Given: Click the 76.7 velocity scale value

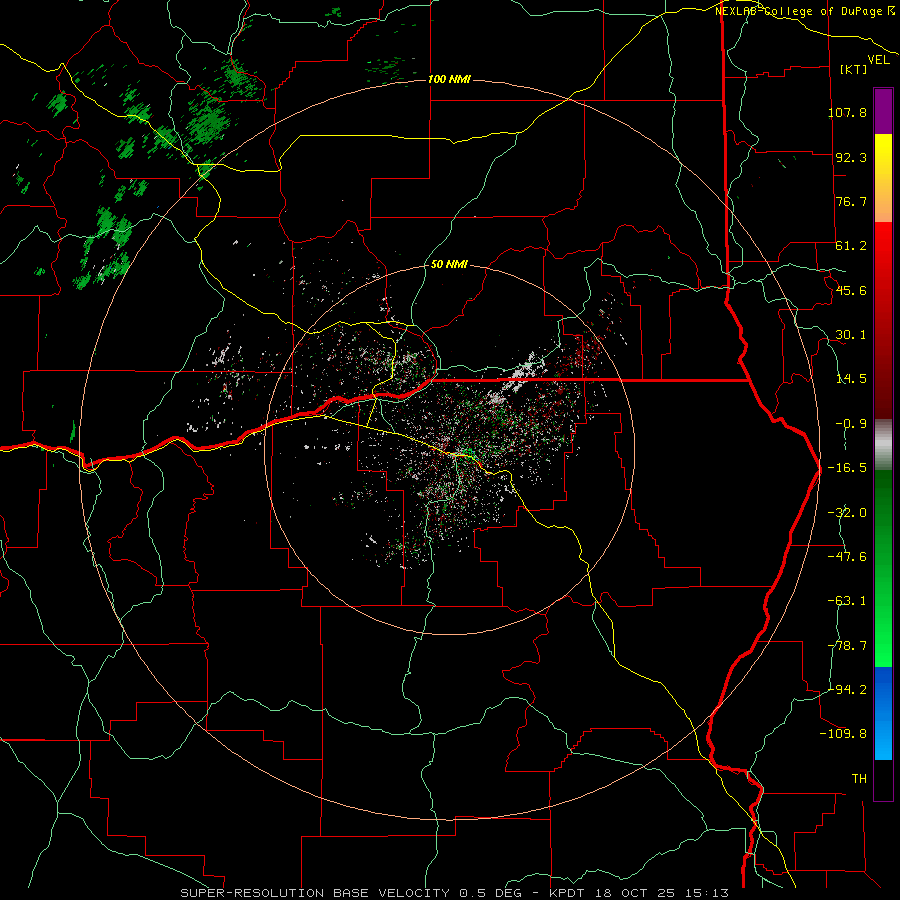Looking at the screenshot, I should pyautogui.click(x=851, y=201).
